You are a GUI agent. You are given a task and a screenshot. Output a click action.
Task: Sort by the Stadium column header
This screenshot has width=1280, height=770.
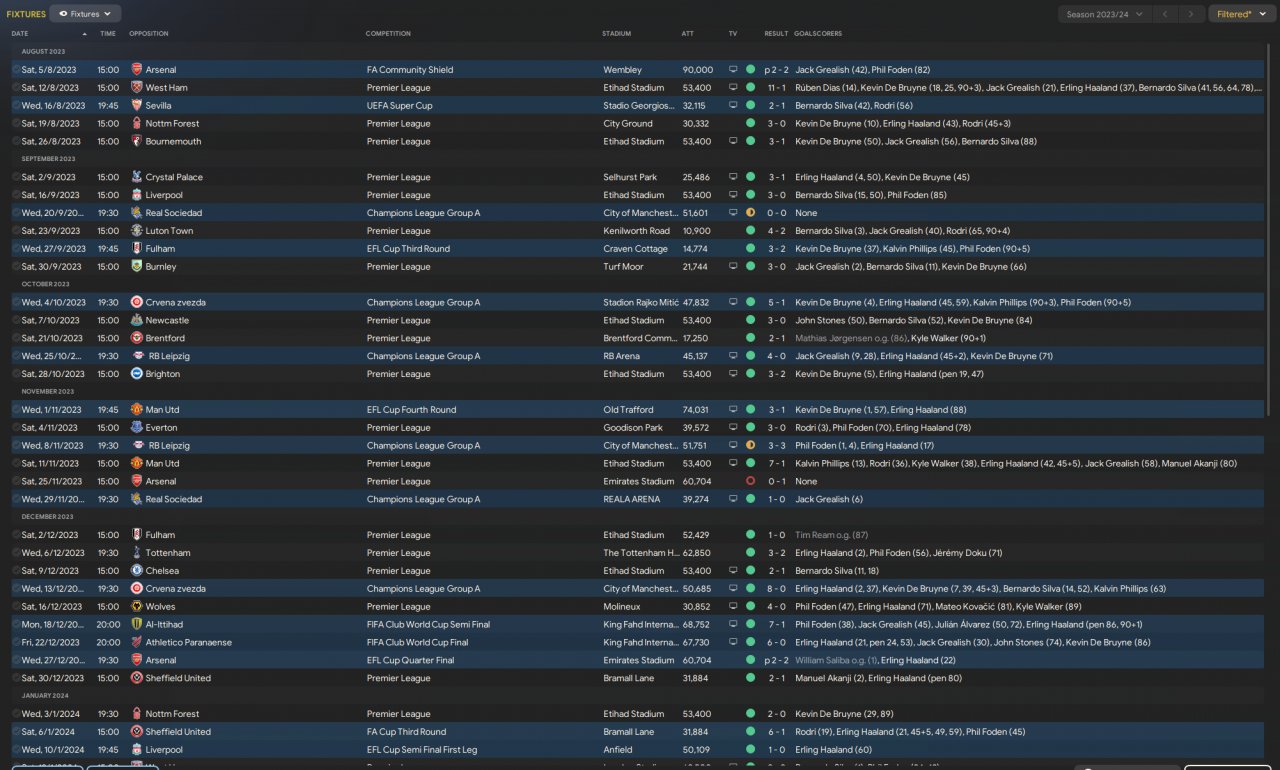pyautogui.click(x=617, y=34)
